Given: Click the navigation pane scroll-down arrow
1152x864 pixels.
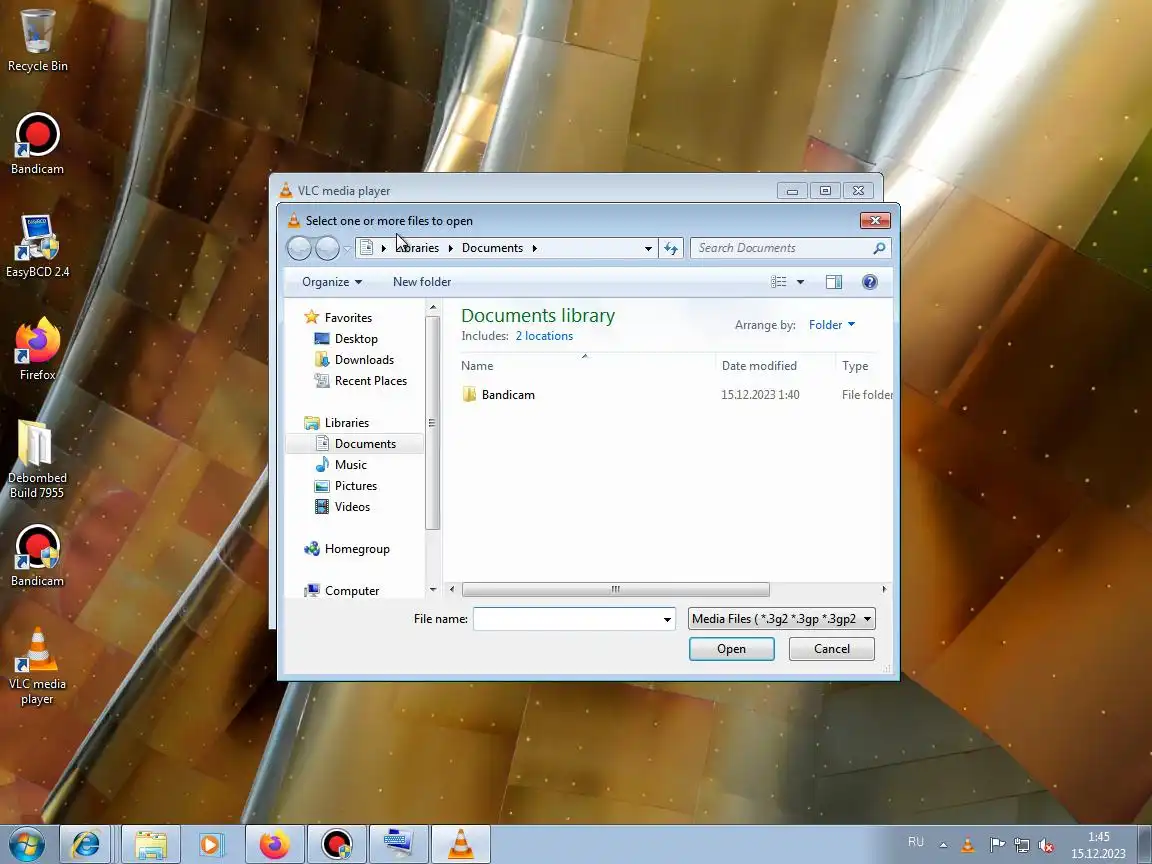Looking at the screenshot, I should click(433, 589).
